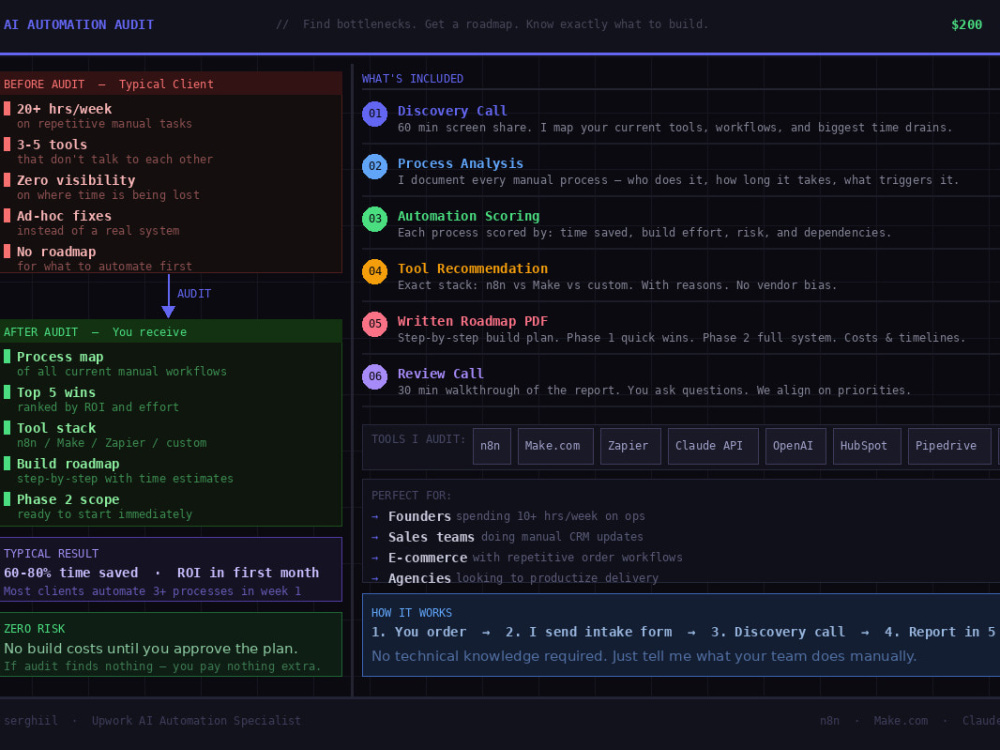Viewport: 1000px width, 750px height.
Task: Click the OpenAI tool tag
Action: 795,446
